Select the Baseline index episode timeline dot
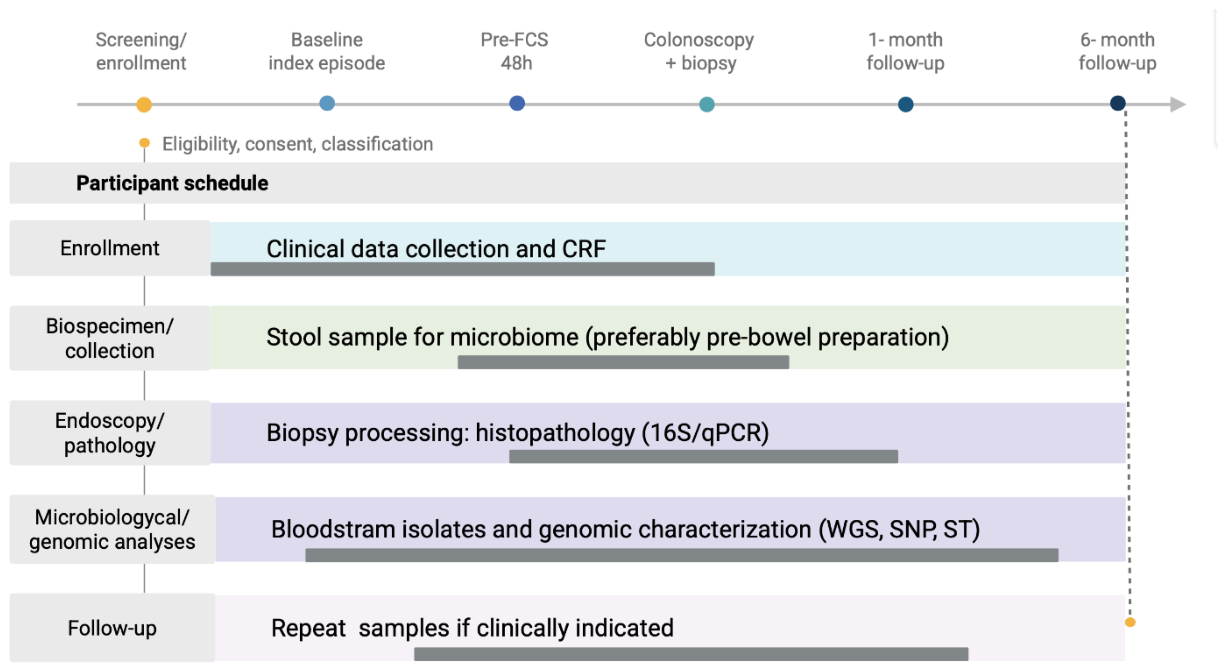 point(327,103)
